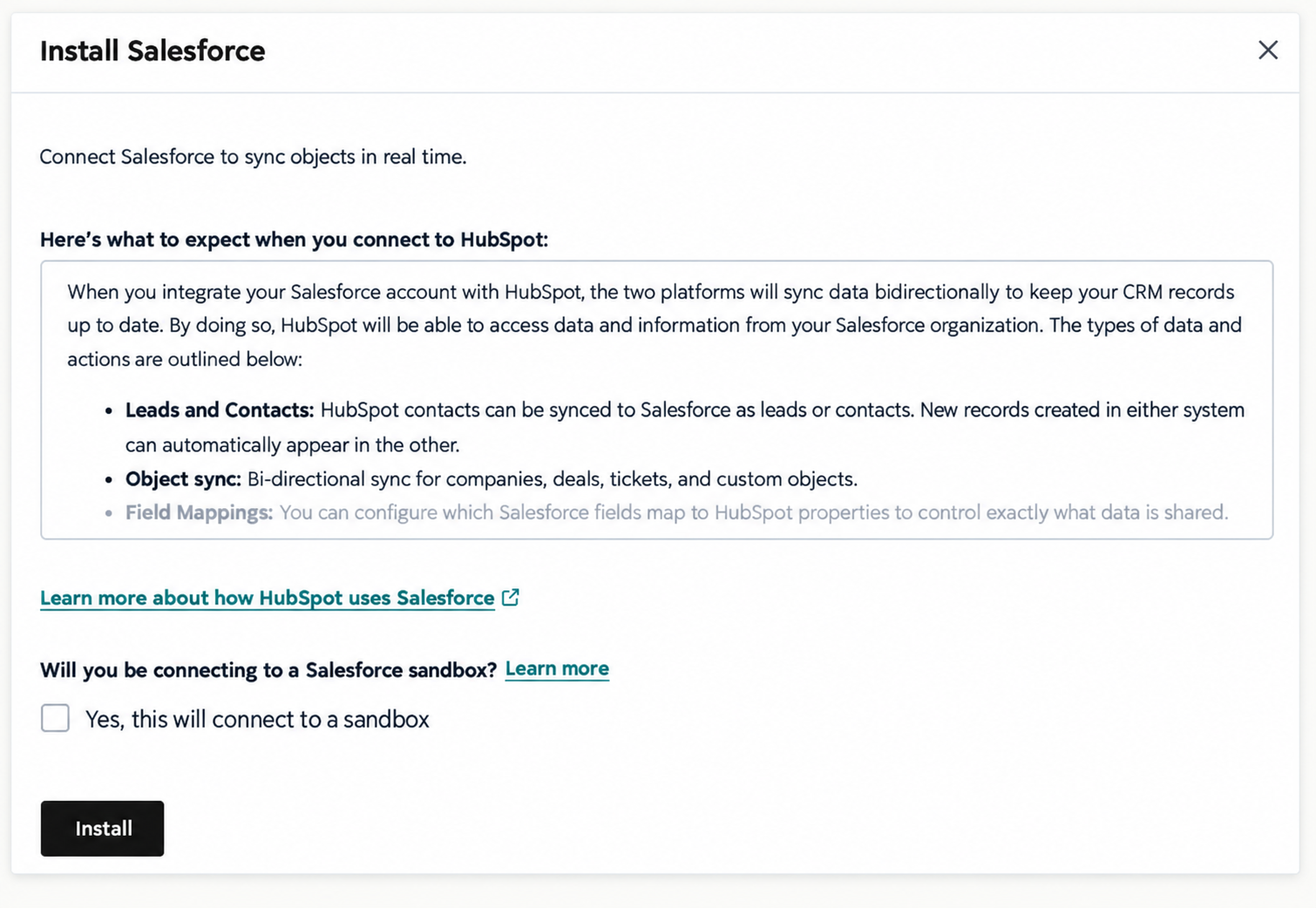The image size is (1316, 908).
Task: Open "Learn more about how HubSpot uses Salesforce"
Action: point(267,598)
